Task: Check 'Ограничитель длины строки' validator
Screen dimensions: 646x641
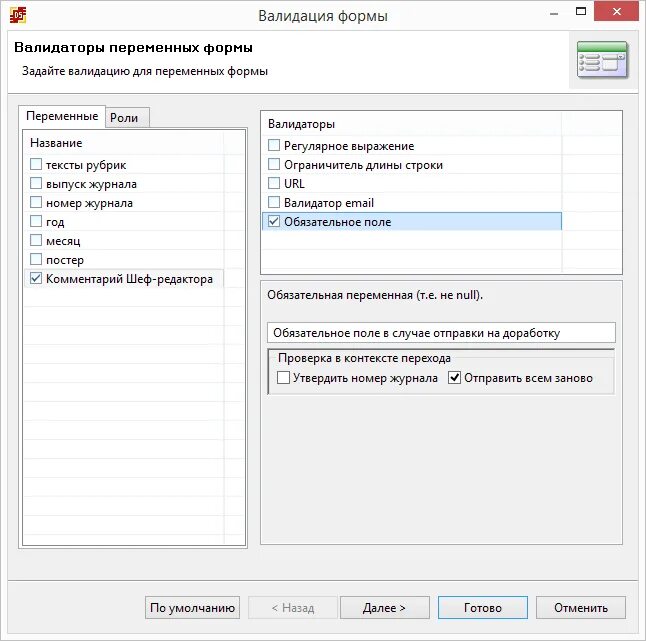Action: (x=274, y=164)
